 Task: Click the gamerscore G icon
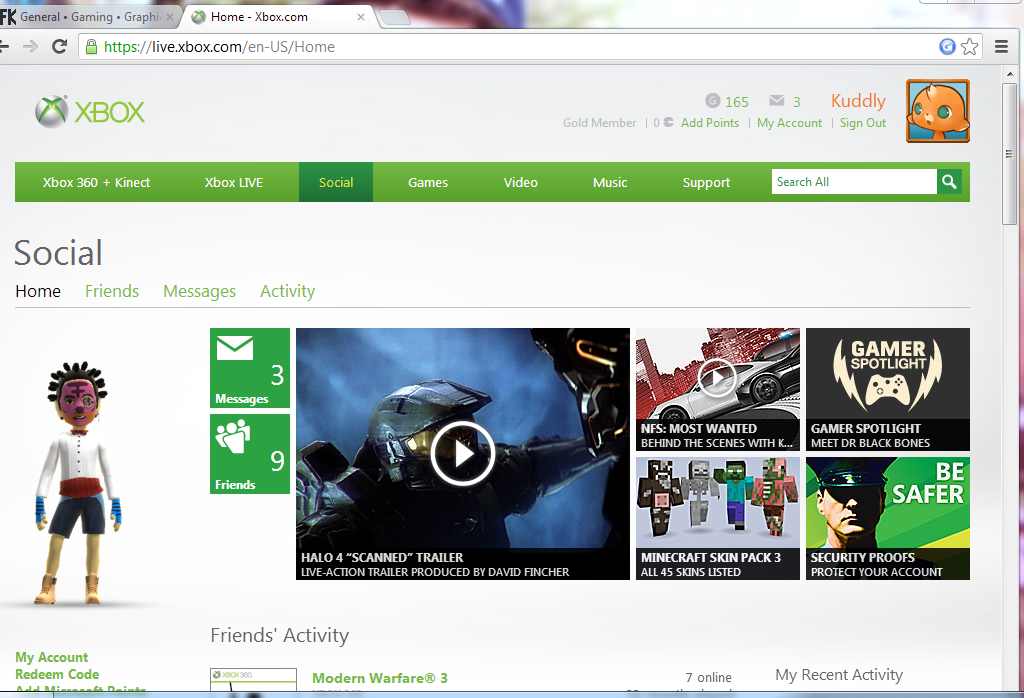tap(712, 101)
